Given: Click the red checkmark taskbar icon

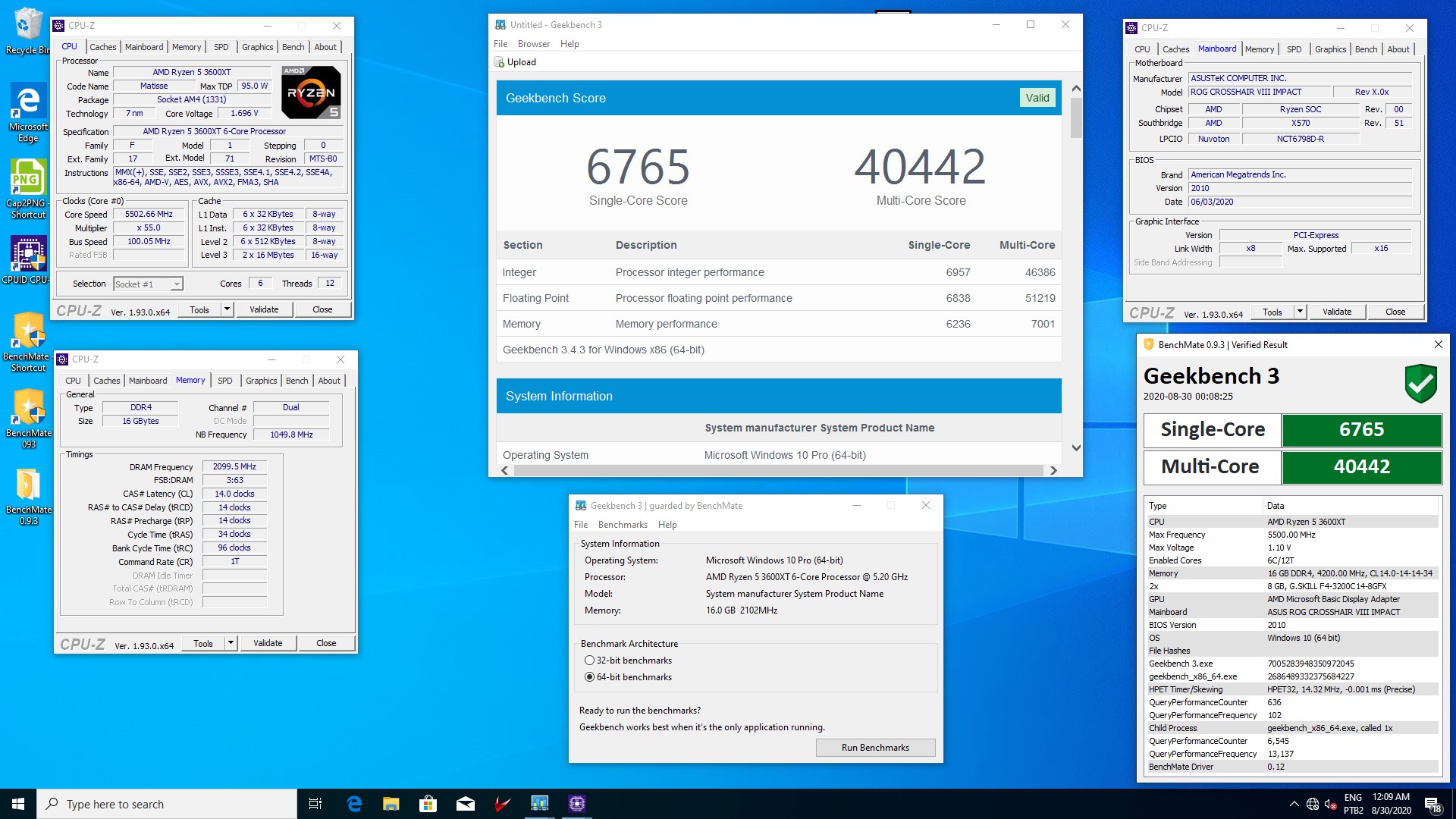Looking at the screenshot, I should click(x=503, y=804).
